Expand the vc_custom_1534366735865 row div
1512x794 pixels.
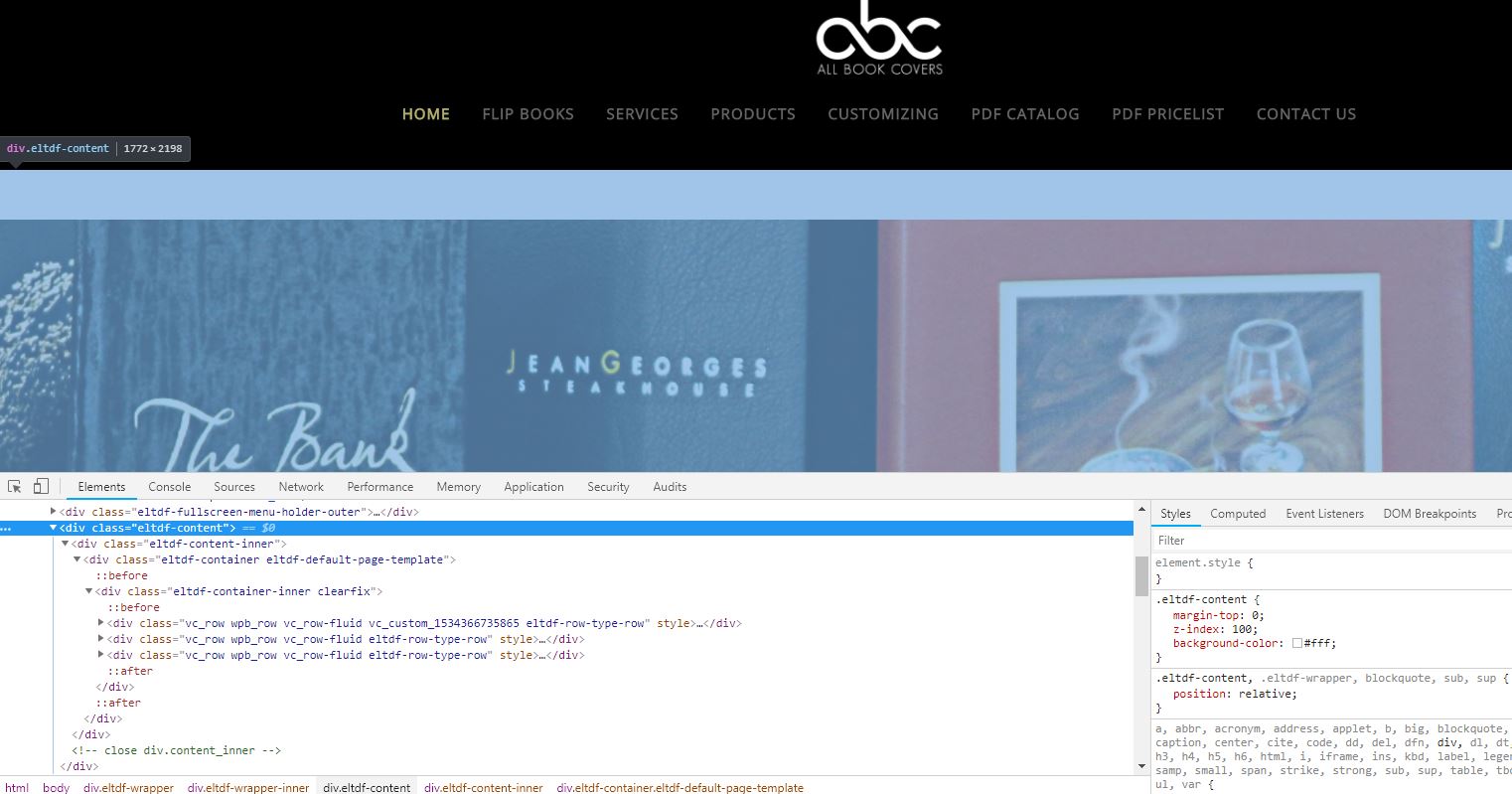click(x=101, y=623)
